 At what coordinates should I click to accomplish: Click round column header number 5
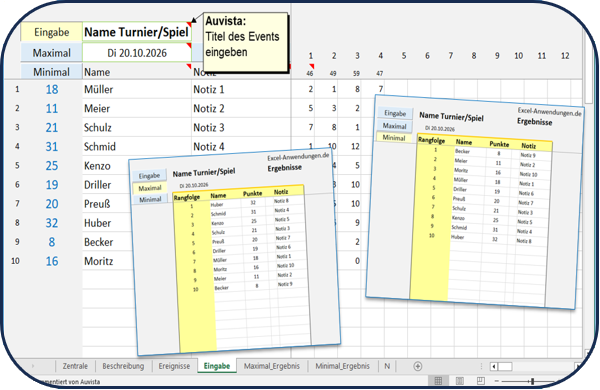pyautogui.click(x=404, y=56)
